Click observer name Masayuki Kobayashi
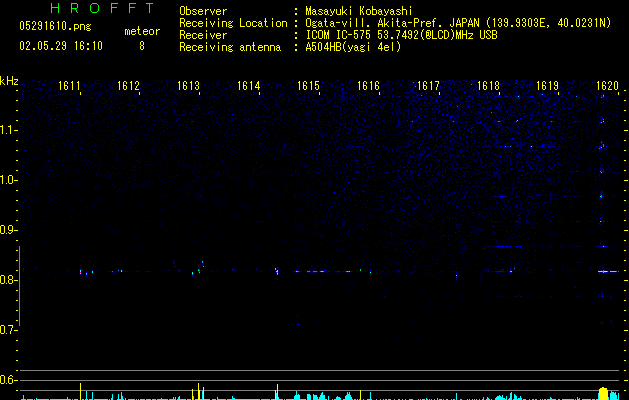Viewport: 629px width, 400px height. point(359,11)
